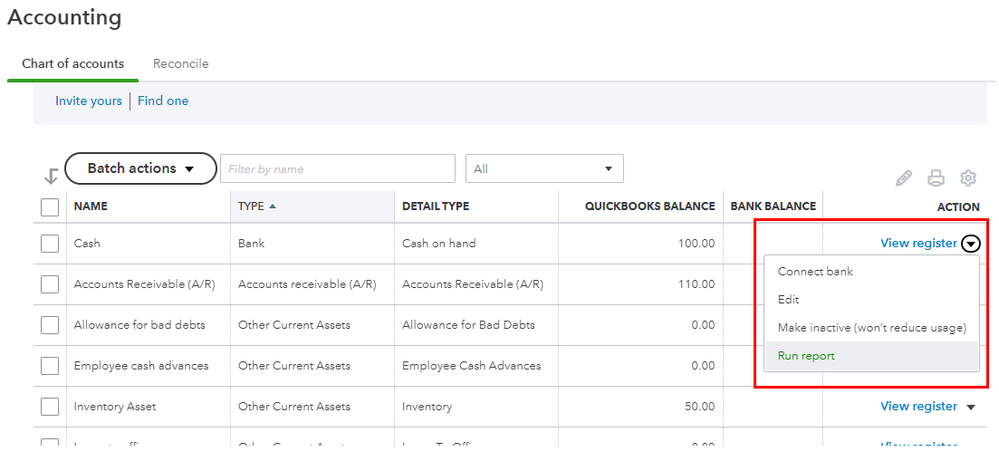Open the settings gear icon
Image resolution: width=999 pixels, height=461 pixels.
tap(968, 179)
